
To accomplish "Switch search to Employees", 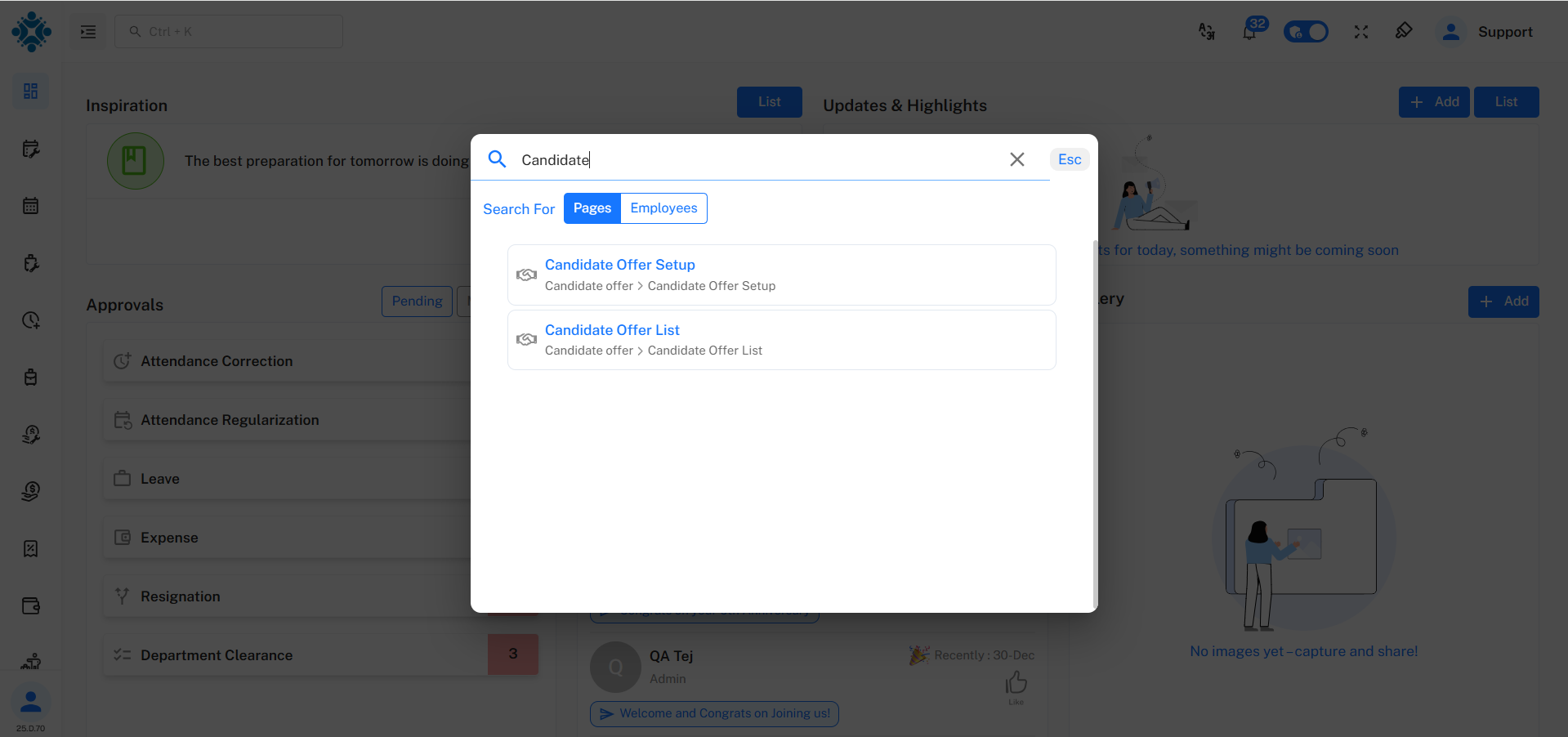I will tap(663, 208).
